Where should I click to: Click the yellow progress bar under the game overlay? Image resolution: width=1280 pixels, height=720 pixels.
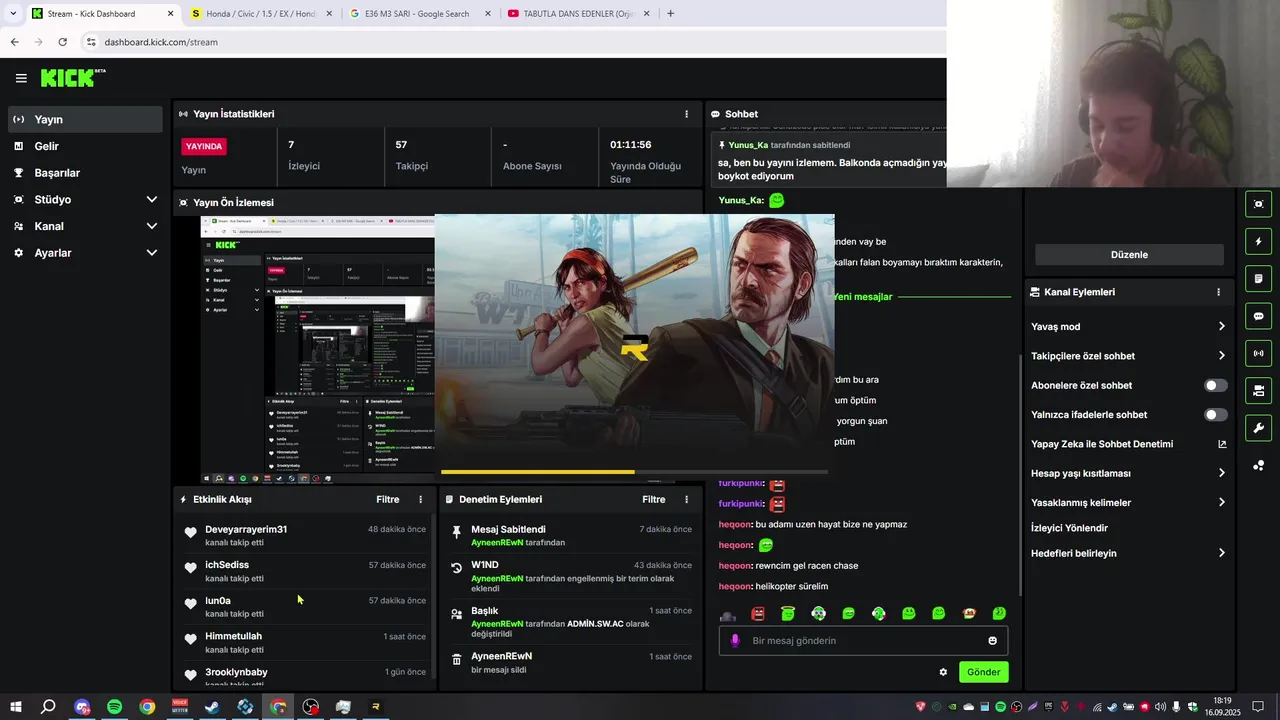point(634,471)
